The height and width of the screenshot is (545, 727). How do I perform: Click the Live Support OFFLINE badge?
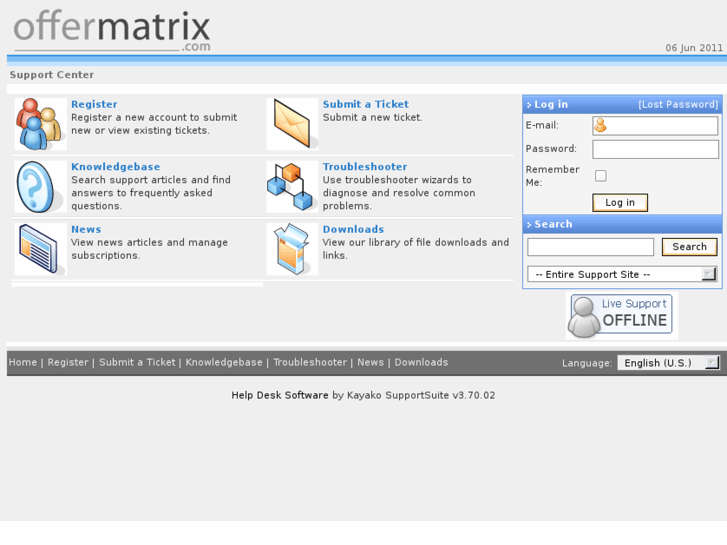621,316
